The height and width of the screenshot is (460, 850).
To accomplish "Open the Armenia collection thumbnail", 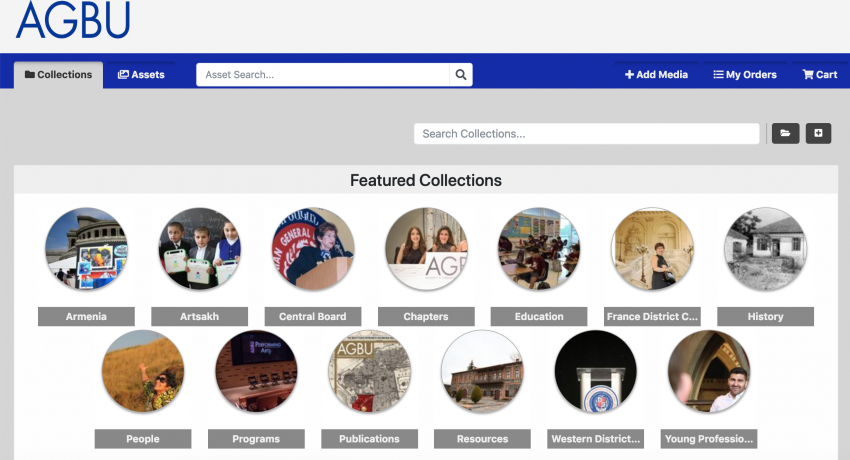I will pos(86,249).
